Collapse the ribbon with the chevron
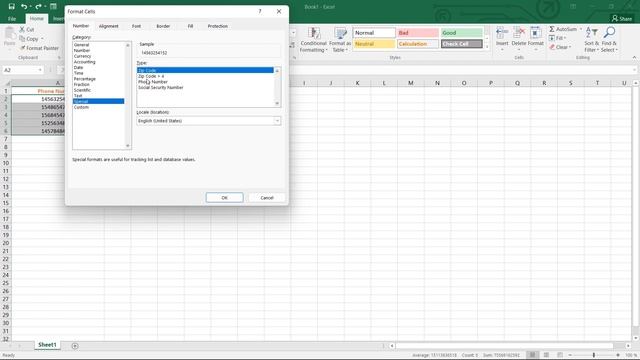The height and width of the screenshot is (360, 640). pos(634,58)
